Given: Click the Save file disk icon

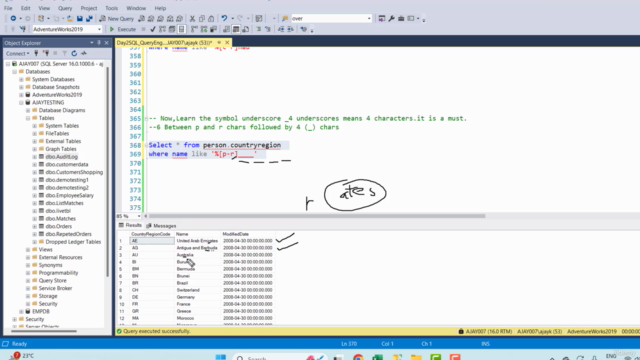Looking at the screenshot, I should pos(80,18).
